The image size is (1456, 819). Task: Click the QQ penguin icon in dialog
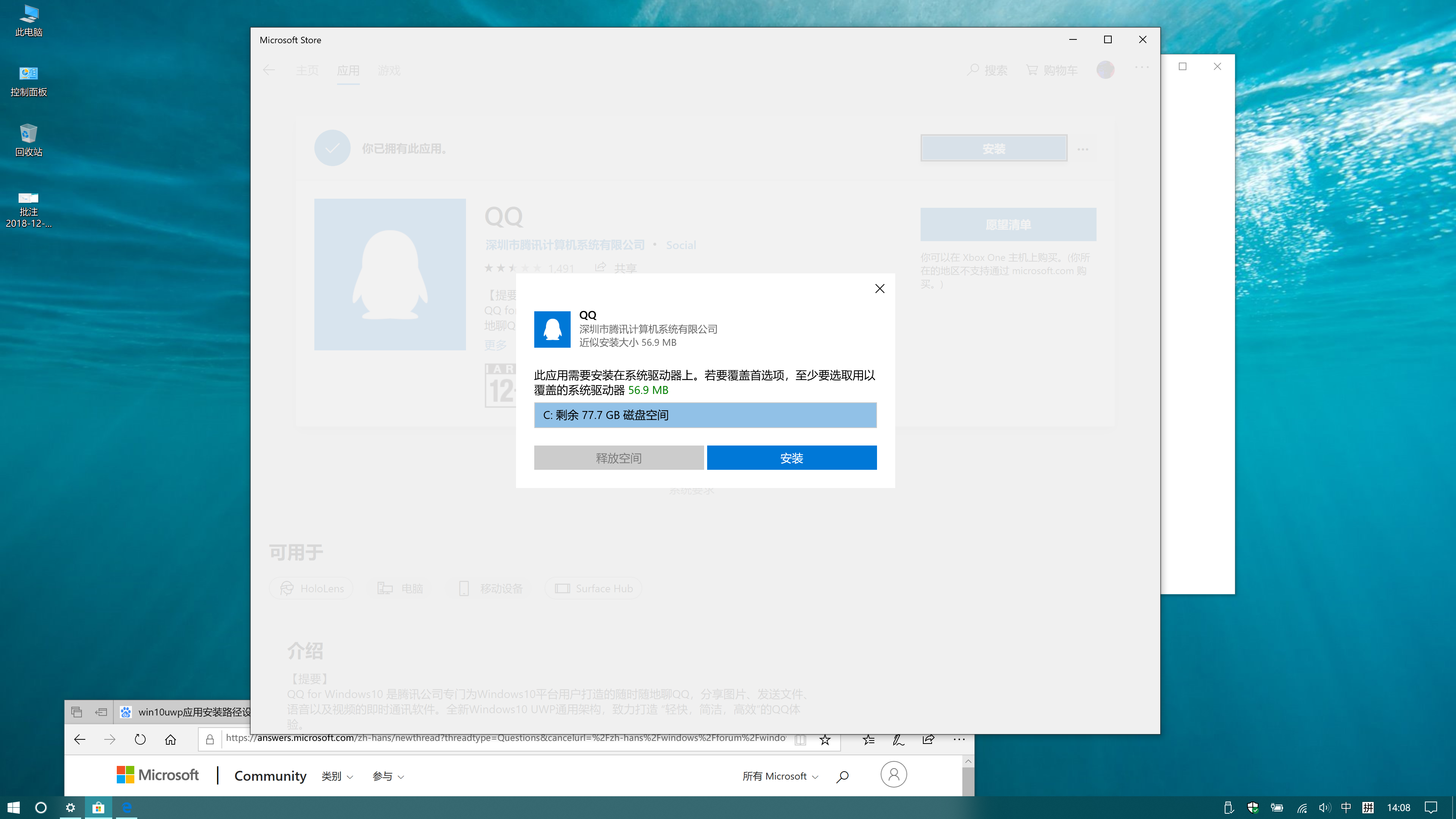pos(552,329)
